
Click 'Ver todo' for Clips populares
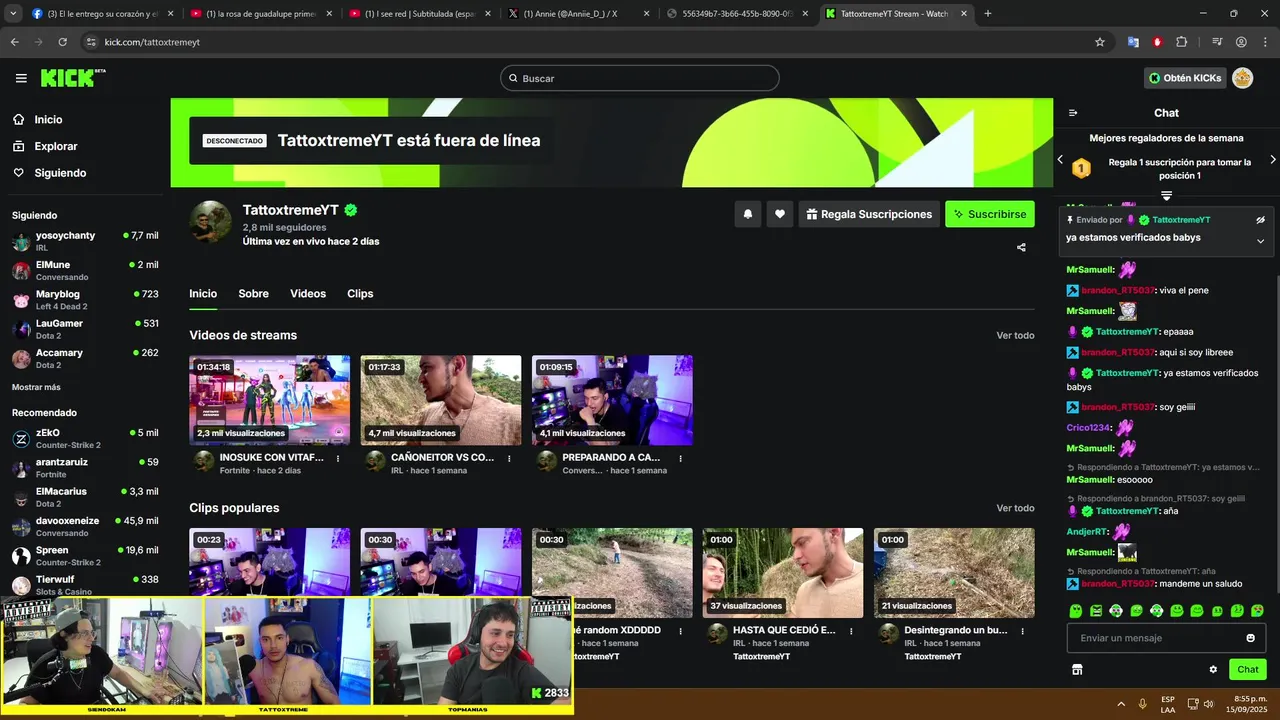1015,508
